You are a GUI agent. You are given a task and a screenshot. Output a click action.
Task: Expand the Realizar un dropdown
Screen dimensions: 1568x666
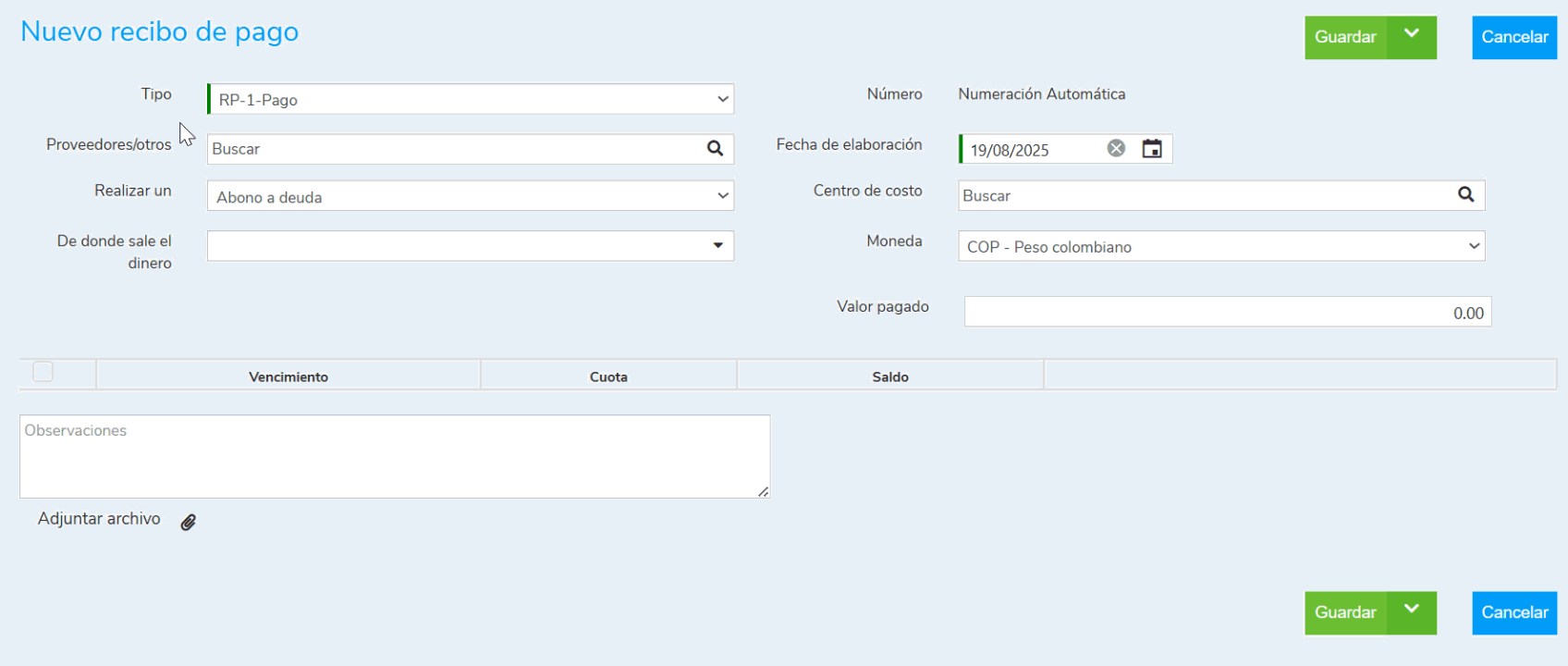470,196
